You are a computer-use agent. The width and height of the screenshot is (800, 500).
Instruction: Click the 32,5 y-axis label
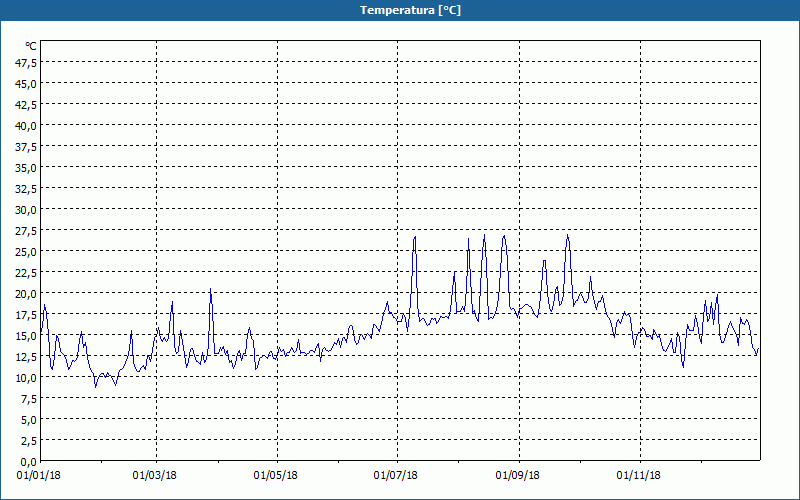point(27,189)
